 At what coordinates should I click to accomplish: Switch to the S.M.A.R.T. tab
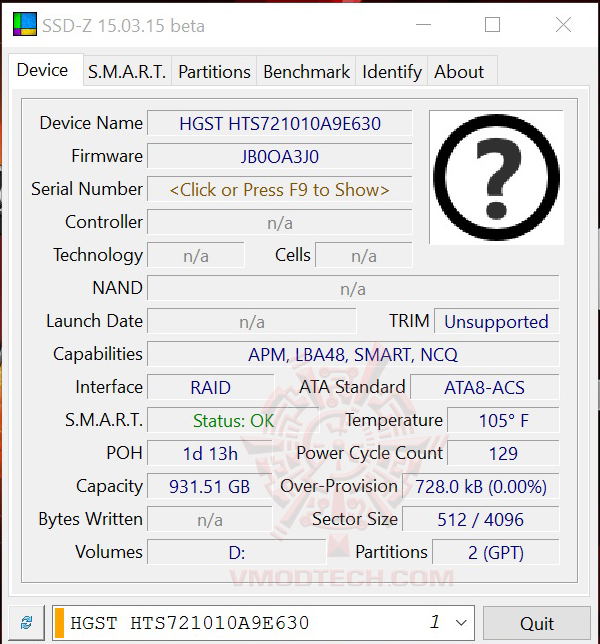[125, 72]
